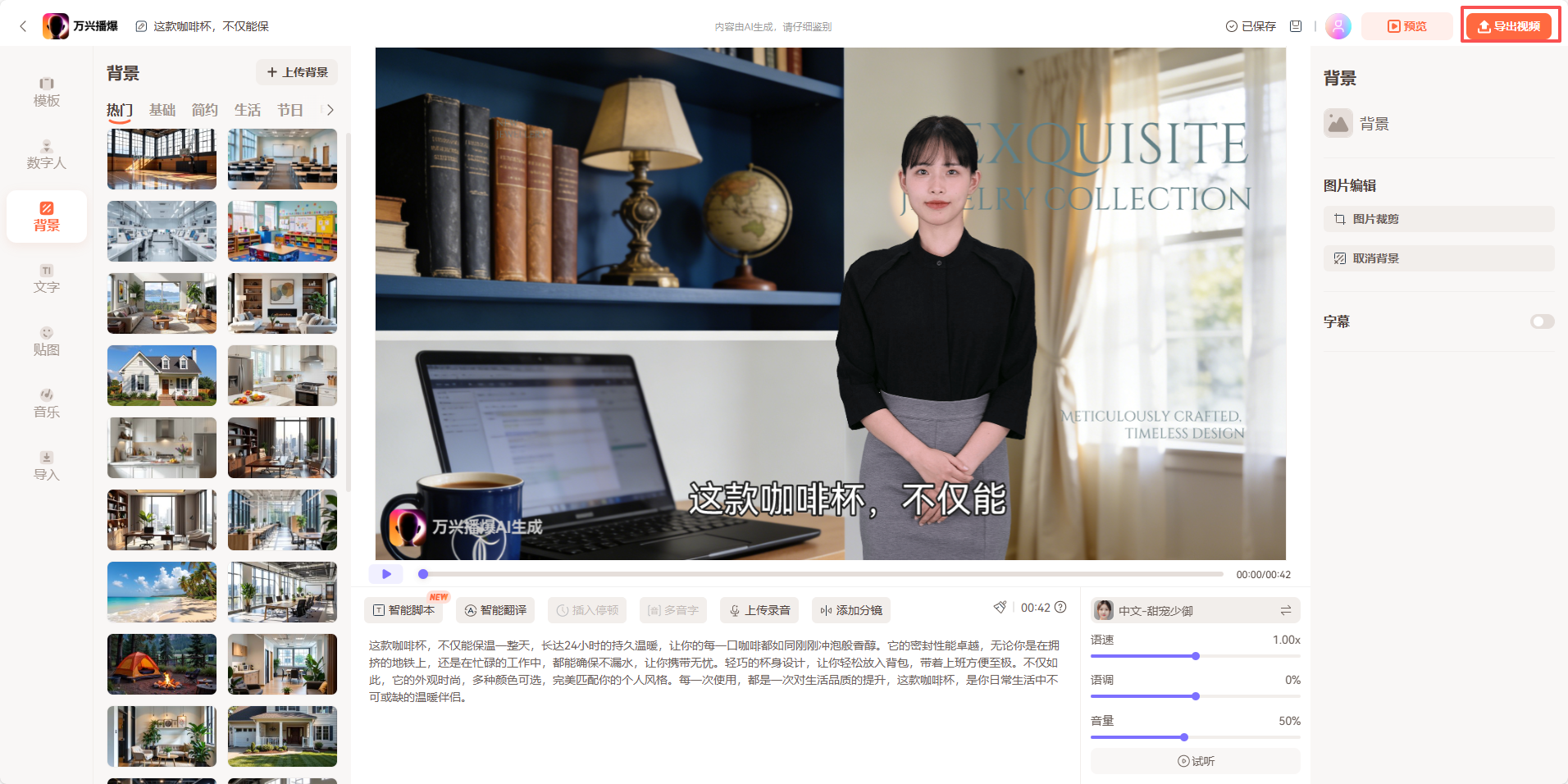Click the 预览 preview button

(1407, 25)
